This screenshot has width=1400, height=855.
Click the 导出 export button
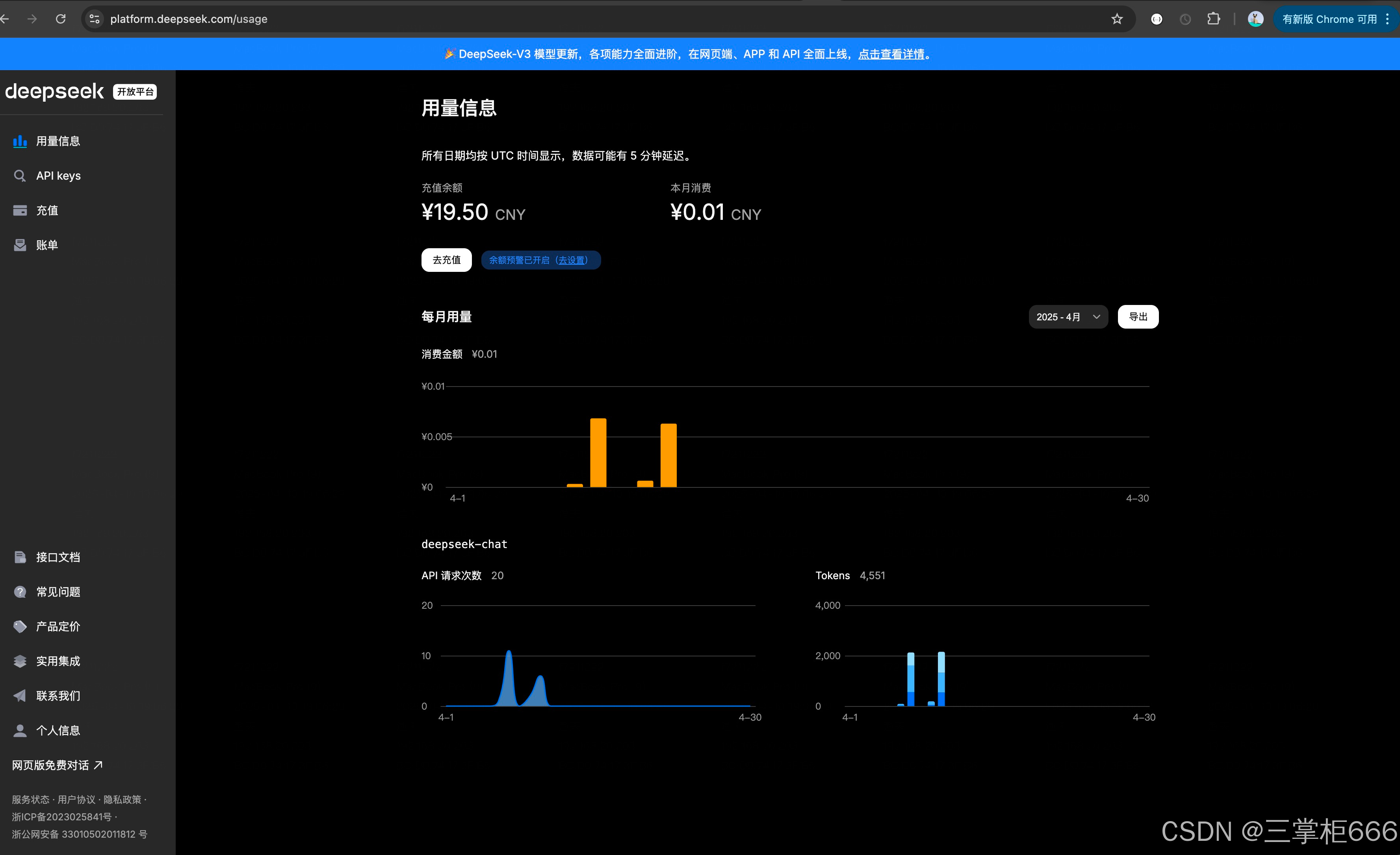click(1138, 317)
